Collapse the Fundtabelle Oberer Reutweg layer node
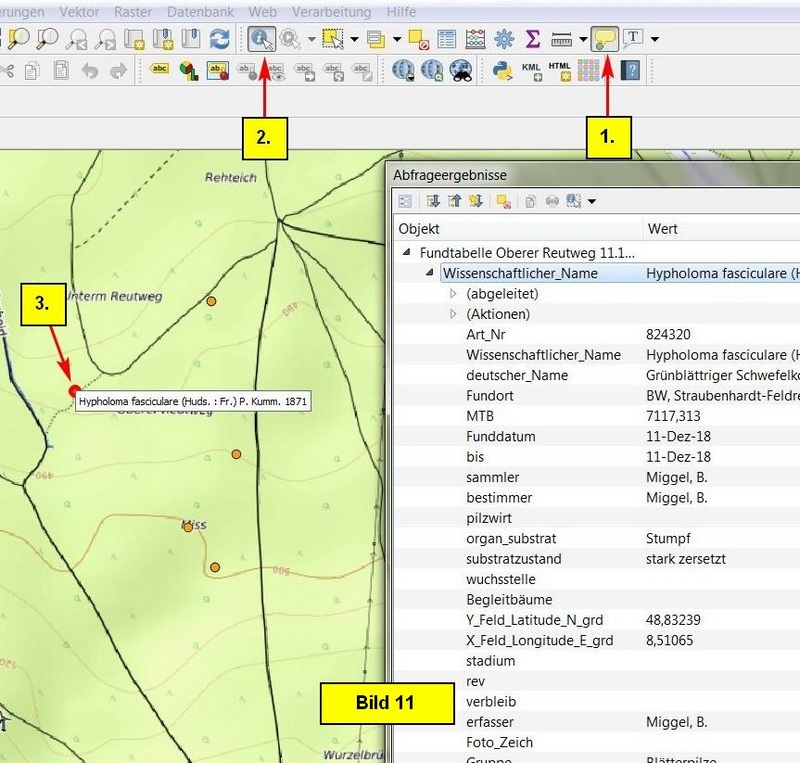 [407, 253]
